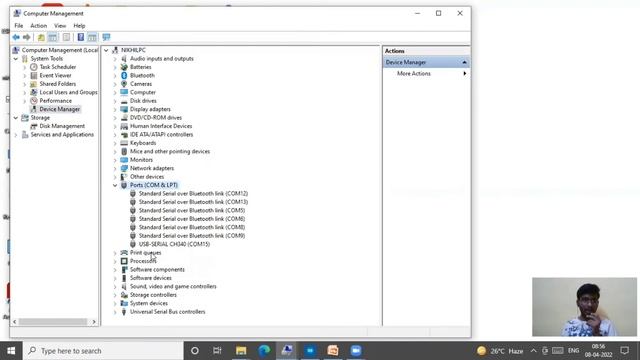Select Standard Serial over Bluetooth link (COM12)
Screen dimensions: 640x360
tap(193, 193)
